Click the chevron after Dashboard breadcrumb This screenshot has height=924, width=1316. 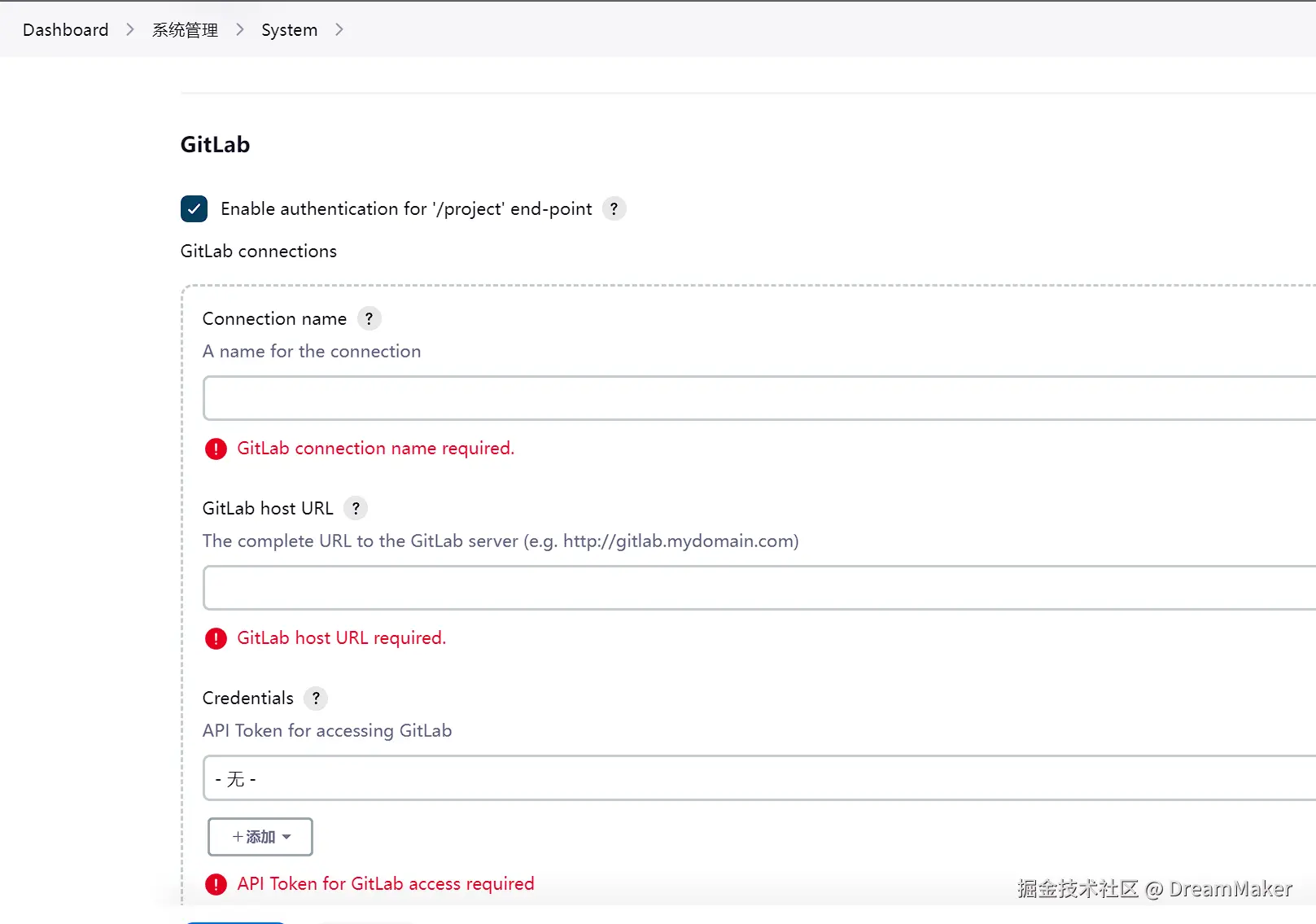pos(130,30)
